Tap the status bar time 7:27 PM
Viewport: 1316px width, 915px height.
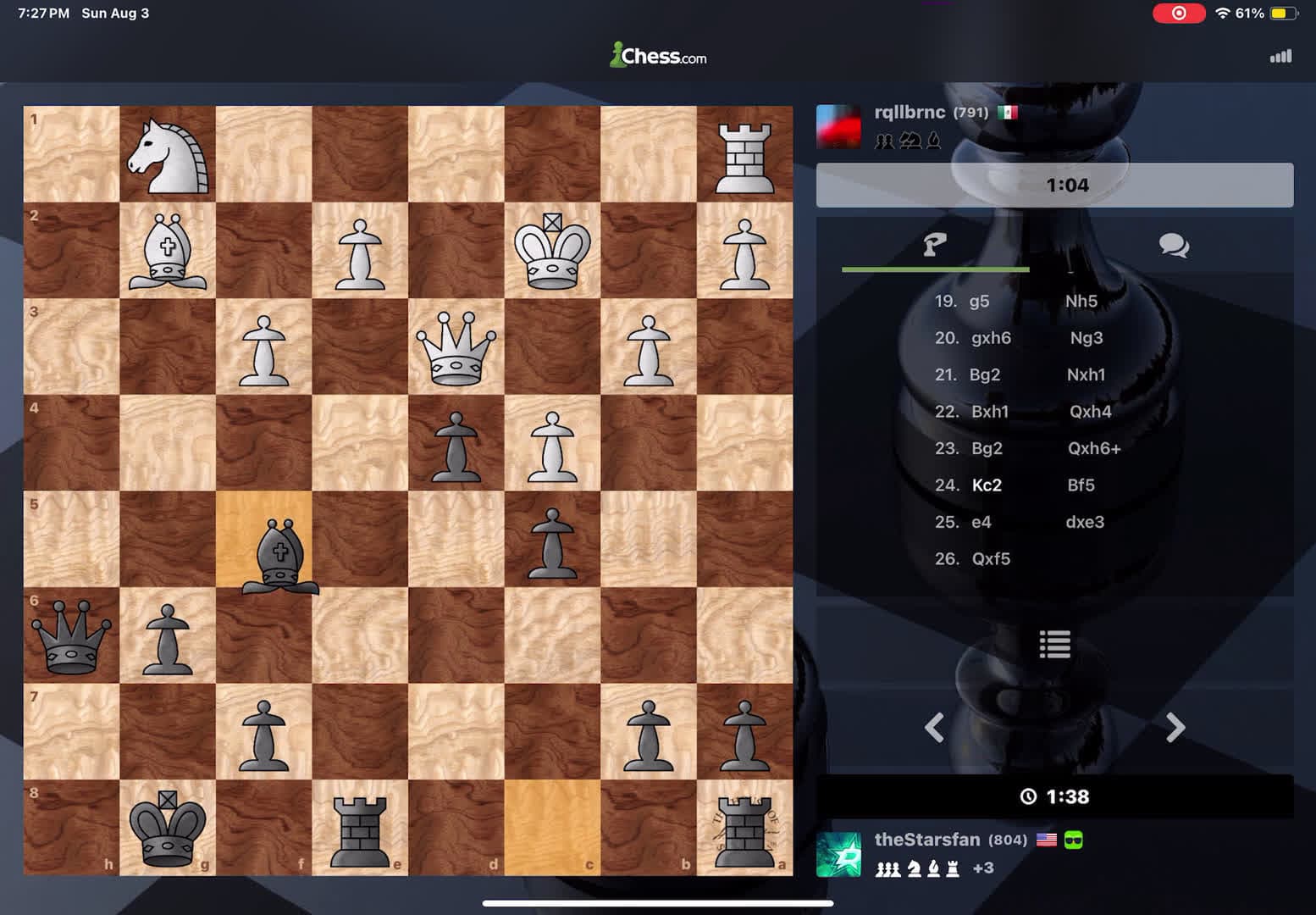44,13
